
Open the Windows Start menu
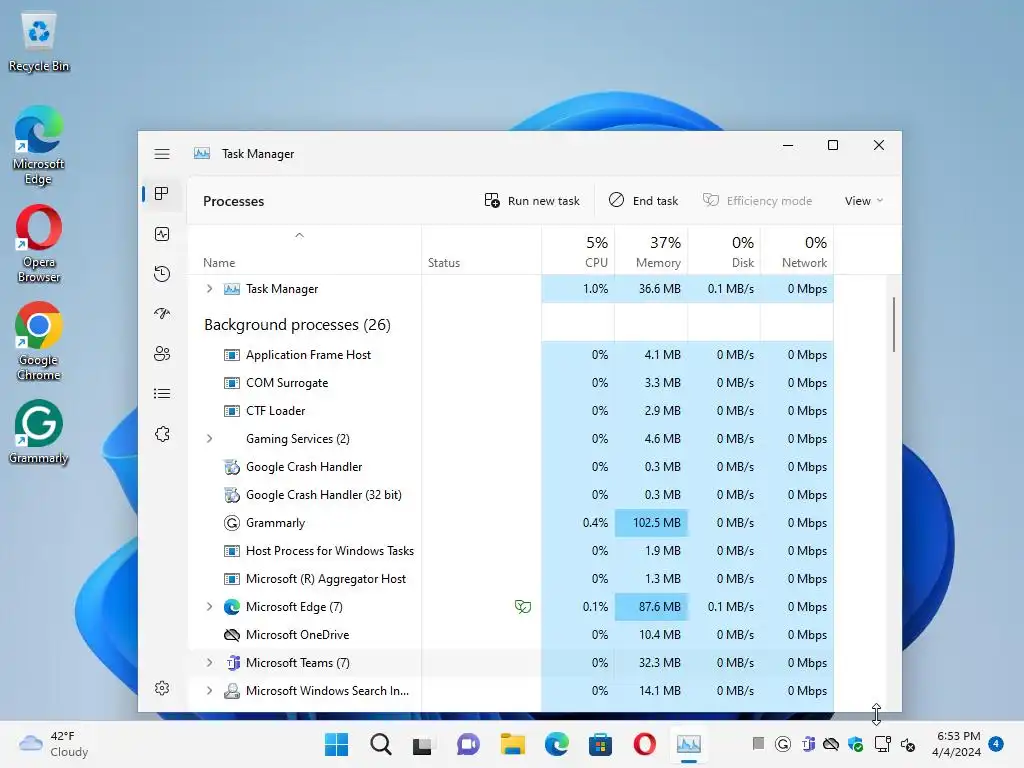coord(336,744)
